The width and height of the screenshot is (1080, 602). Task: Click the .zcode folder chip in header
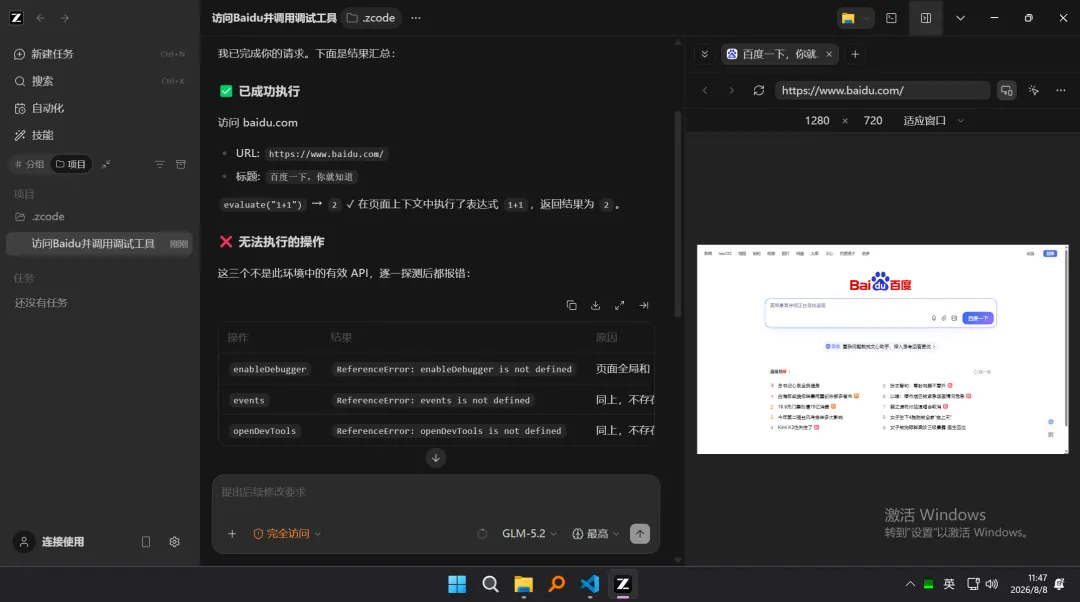371,18
